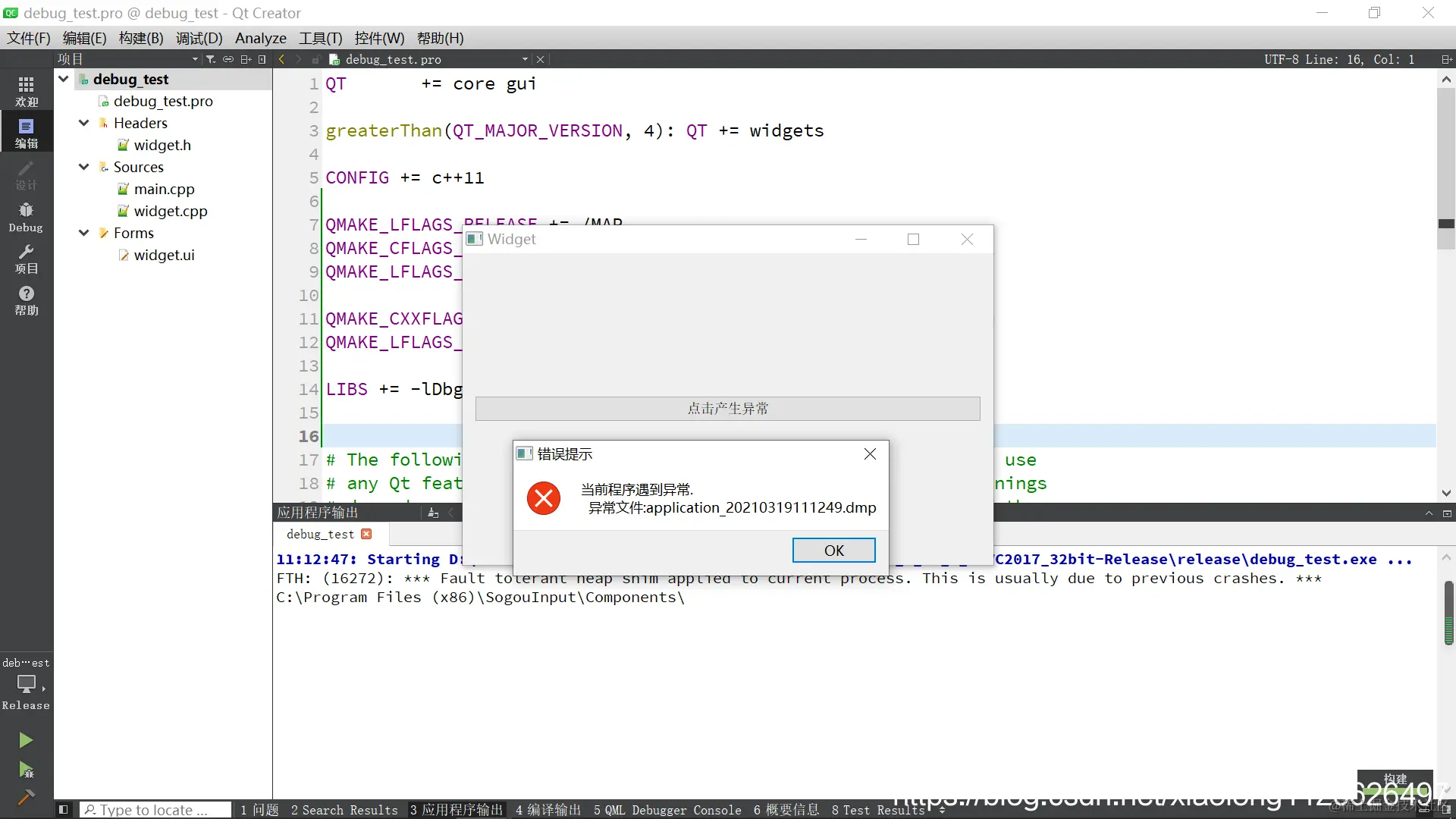Viewport: 1456px width, 819px height.
Task: Collapse the Sources folder node
Action: coord(83,167)
